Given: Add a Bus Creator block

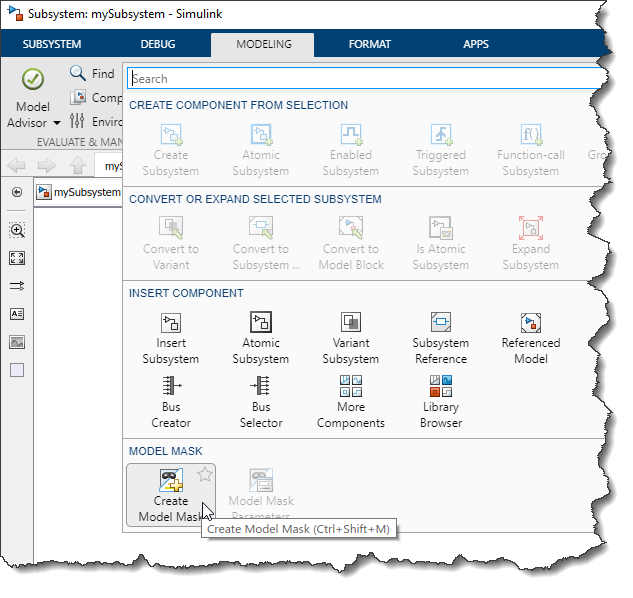Looking at the screenshot, I should click(x=170, y=387).
